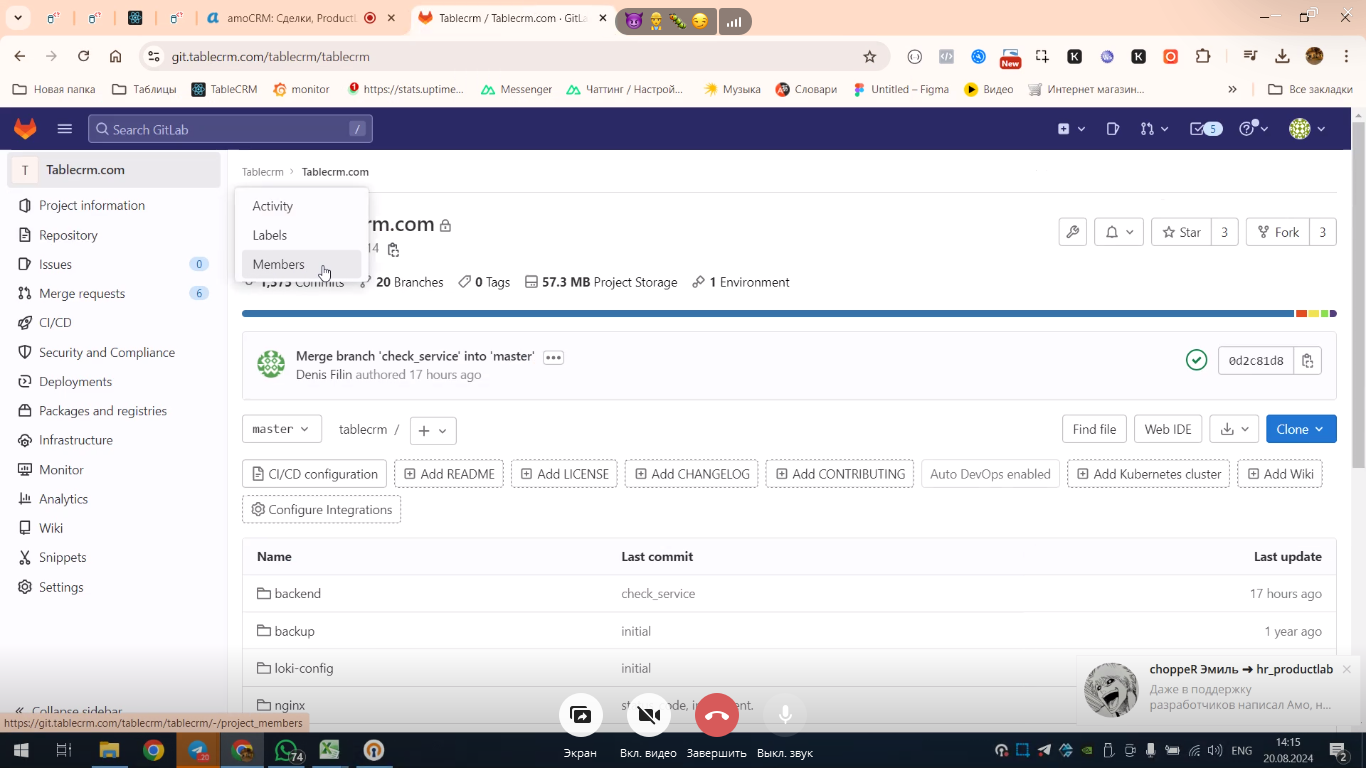Click Add LICENSE

pos(564,474)
